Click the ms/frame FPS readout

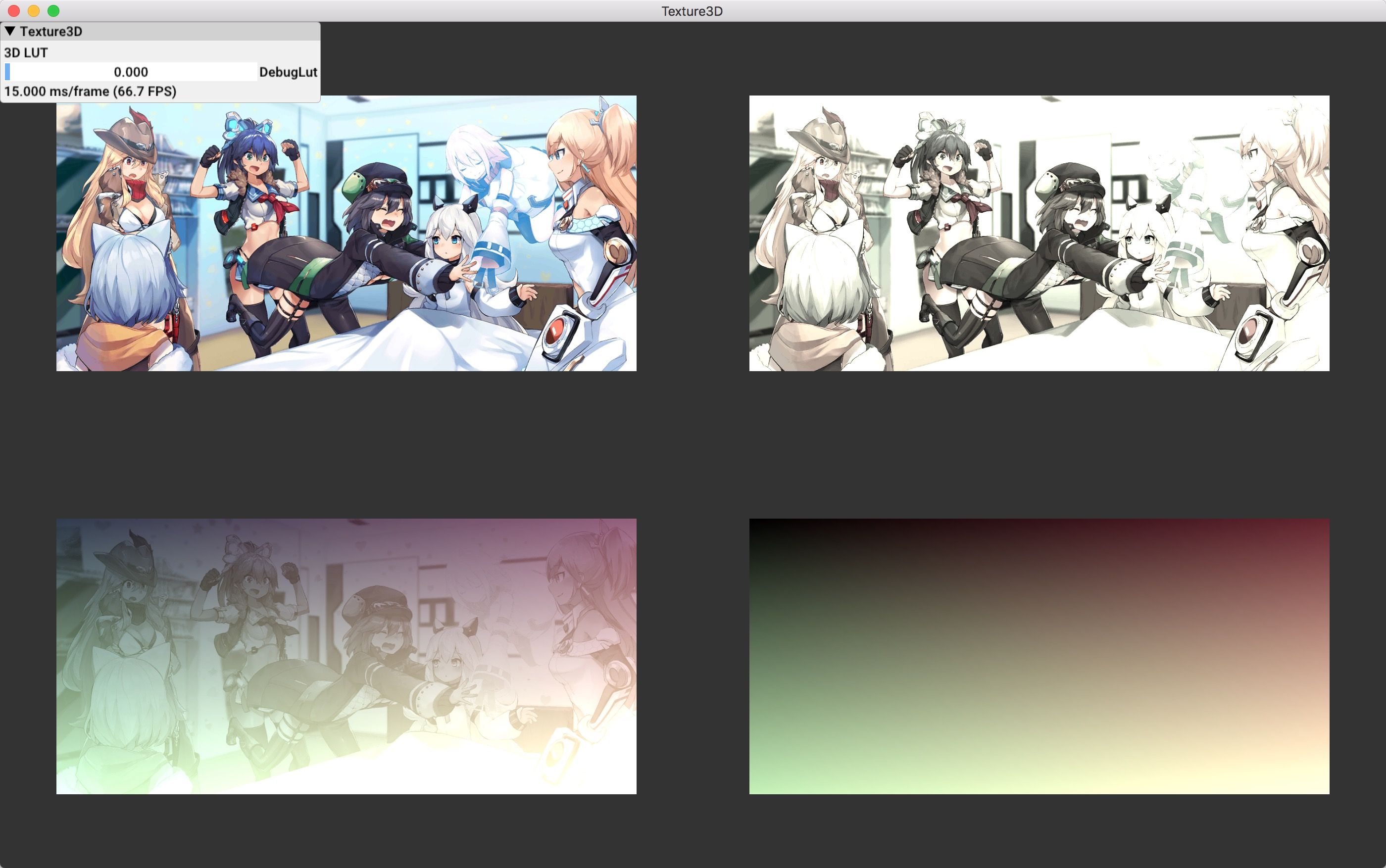coord(90,91)
